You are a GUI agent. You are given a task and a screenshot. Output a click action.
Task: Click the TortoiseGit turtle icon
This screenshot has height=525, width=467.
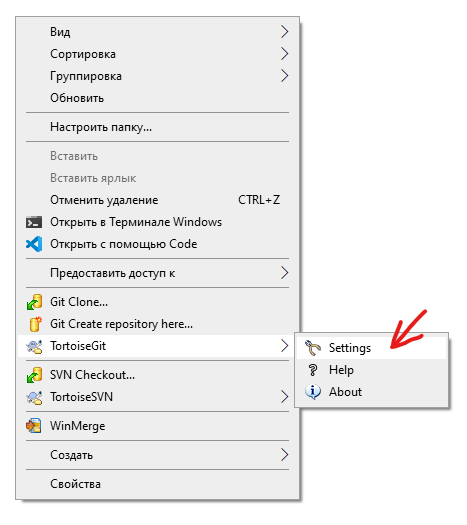pyautogui.click(x=34, y=346)
